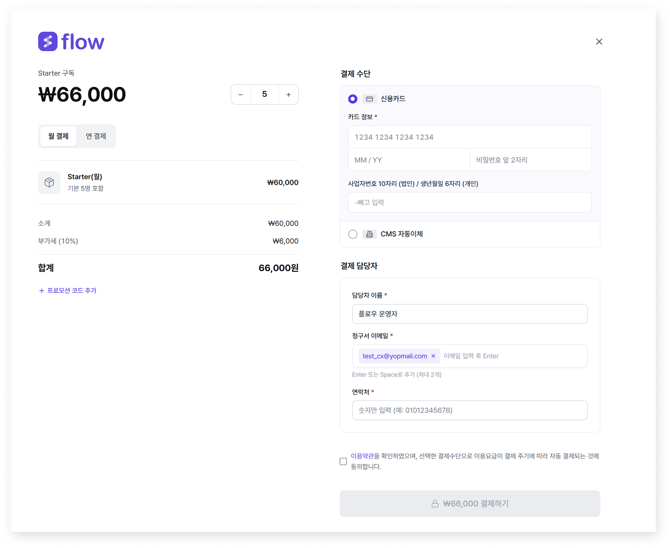670x548 pixels.
Task: Click the flow logo
Action: coord(71,41)
